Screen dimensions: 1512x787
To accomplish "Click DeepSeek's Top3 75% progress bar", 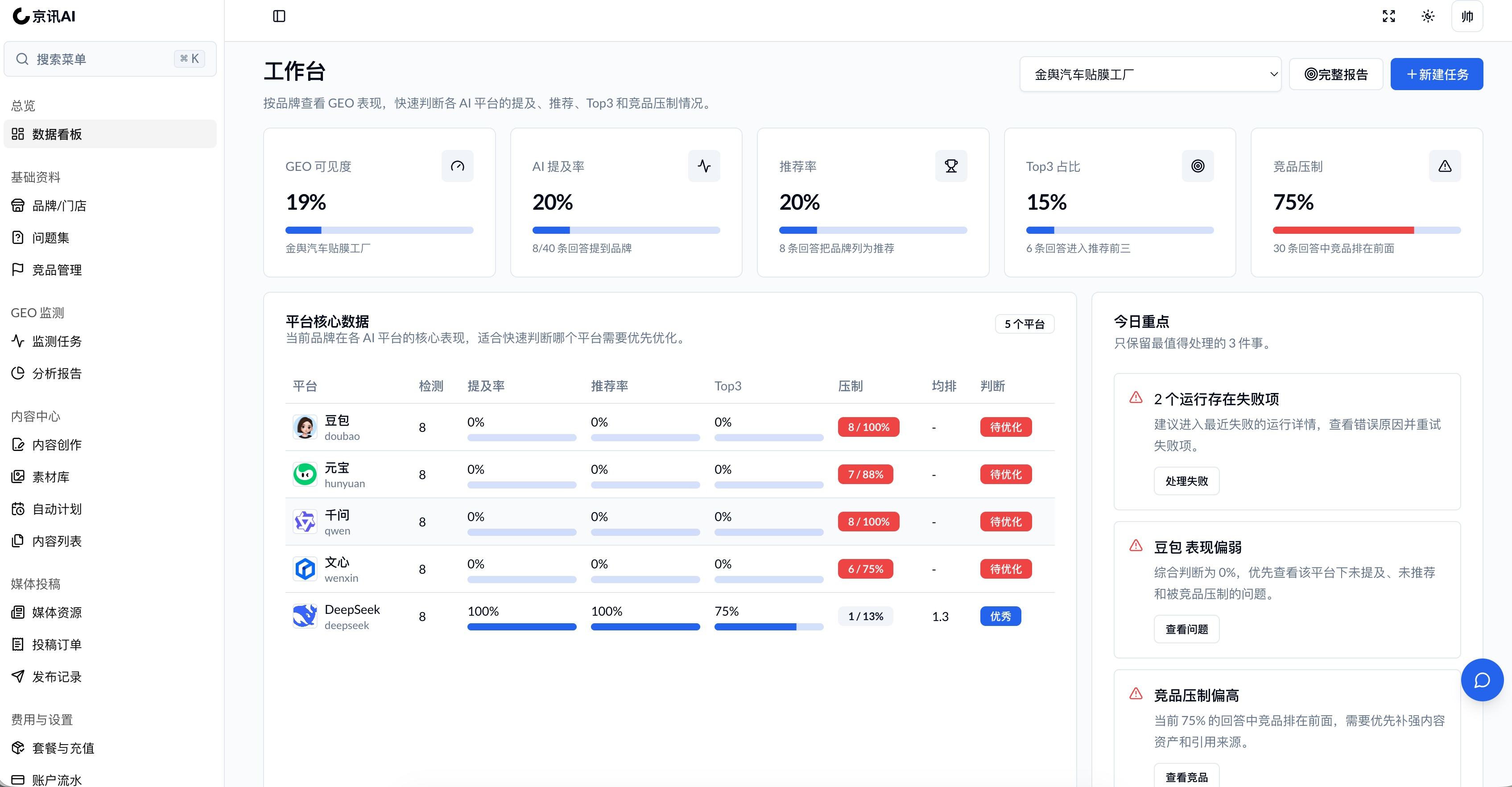I will coord(768,627).
